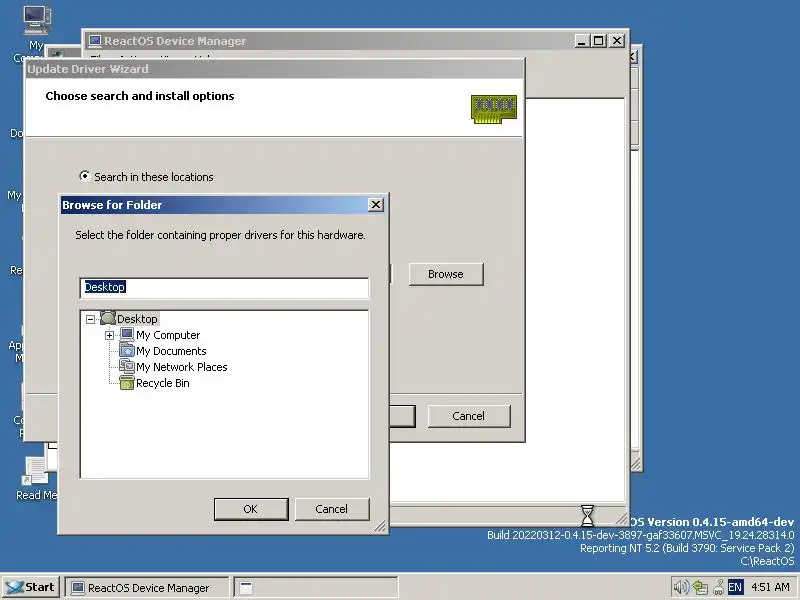Select "My Network Places" in folder tree
The height and width of the screenshot is (600, 800).
pos(182,367)
